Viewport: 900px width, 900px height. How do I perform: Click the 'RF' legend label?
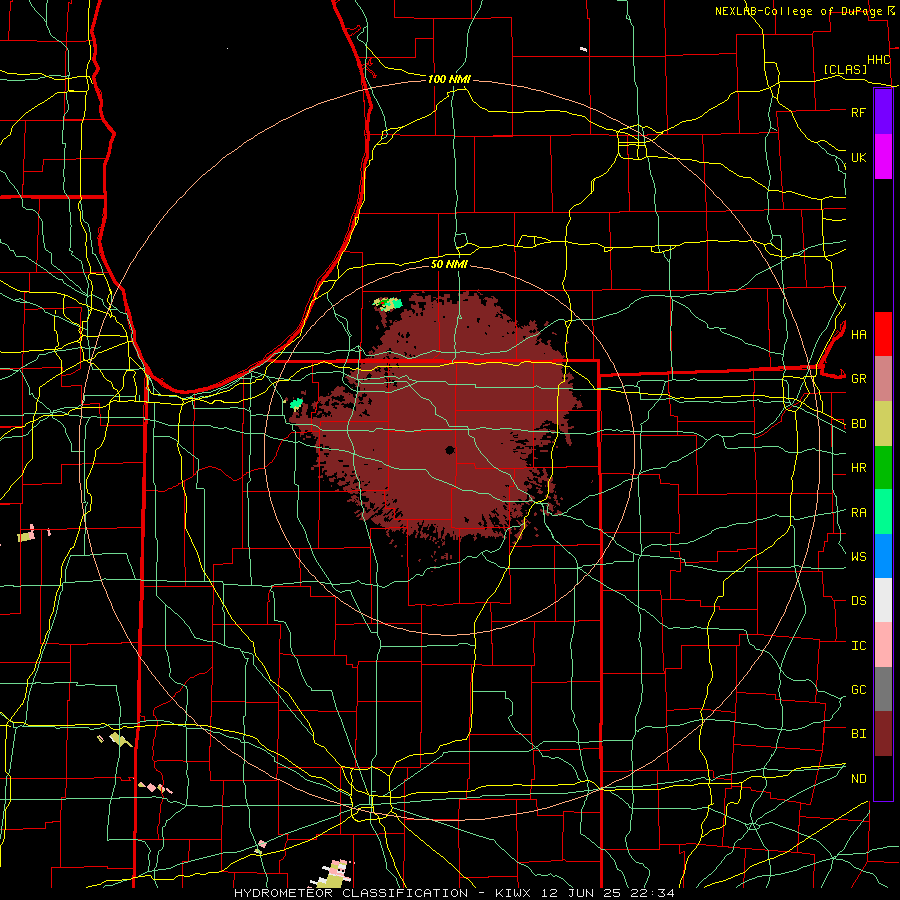858,112
